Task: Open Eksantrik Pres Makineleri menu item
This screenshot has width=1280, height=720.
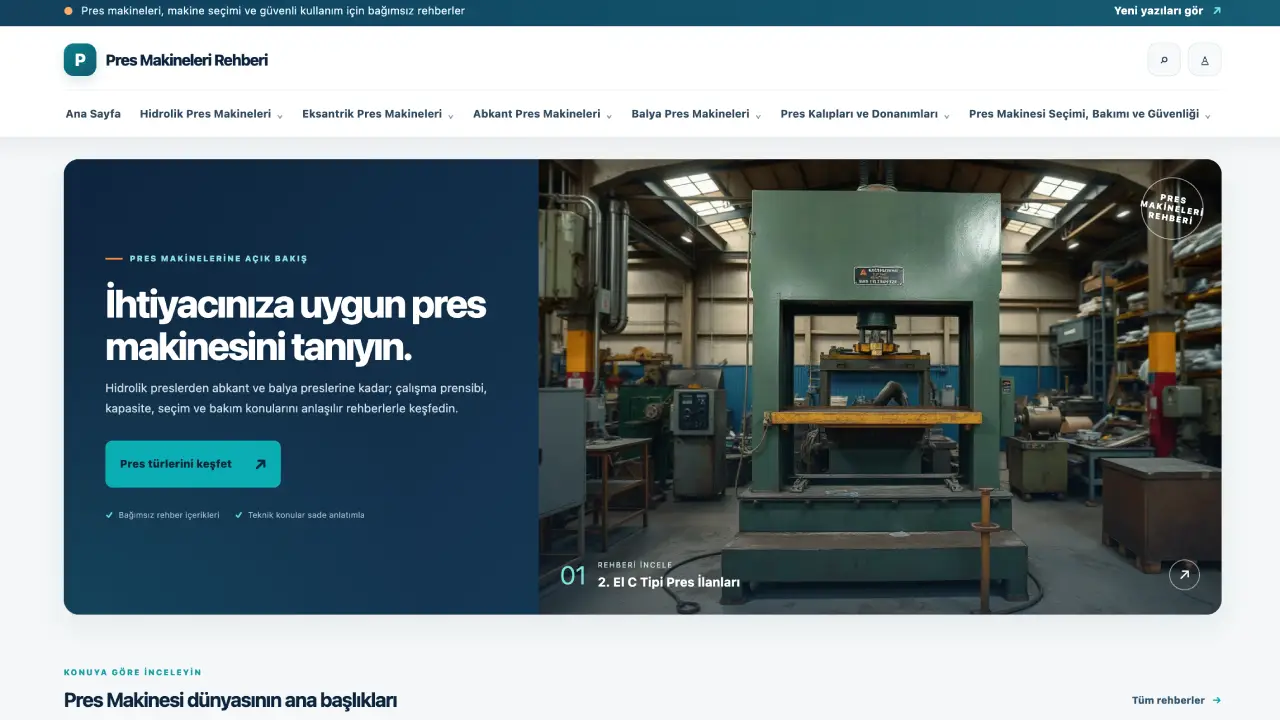Action: coord(372,114)
